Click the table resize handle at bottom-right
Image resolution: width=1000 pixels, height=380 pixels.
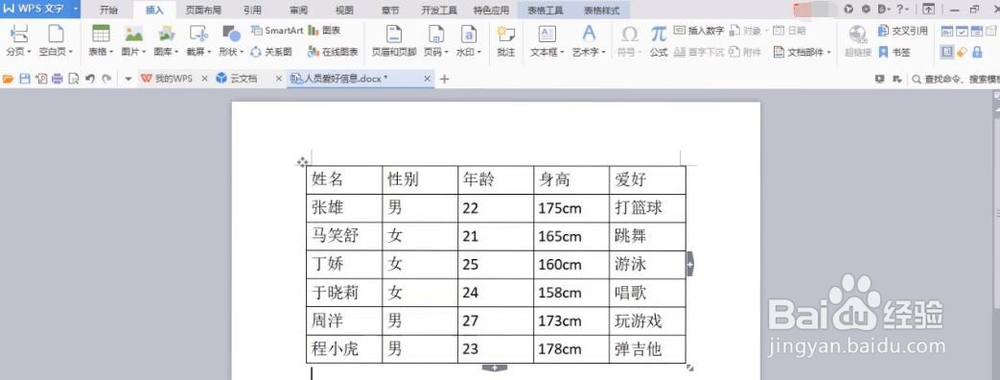(x=689, y=367)
